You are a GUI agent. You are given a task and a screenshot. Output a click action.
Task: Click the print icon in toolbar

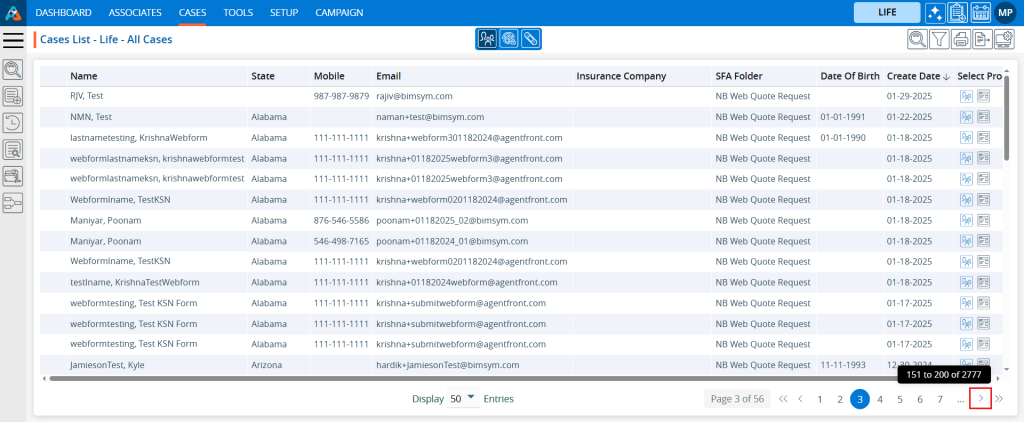pos(961,39)
